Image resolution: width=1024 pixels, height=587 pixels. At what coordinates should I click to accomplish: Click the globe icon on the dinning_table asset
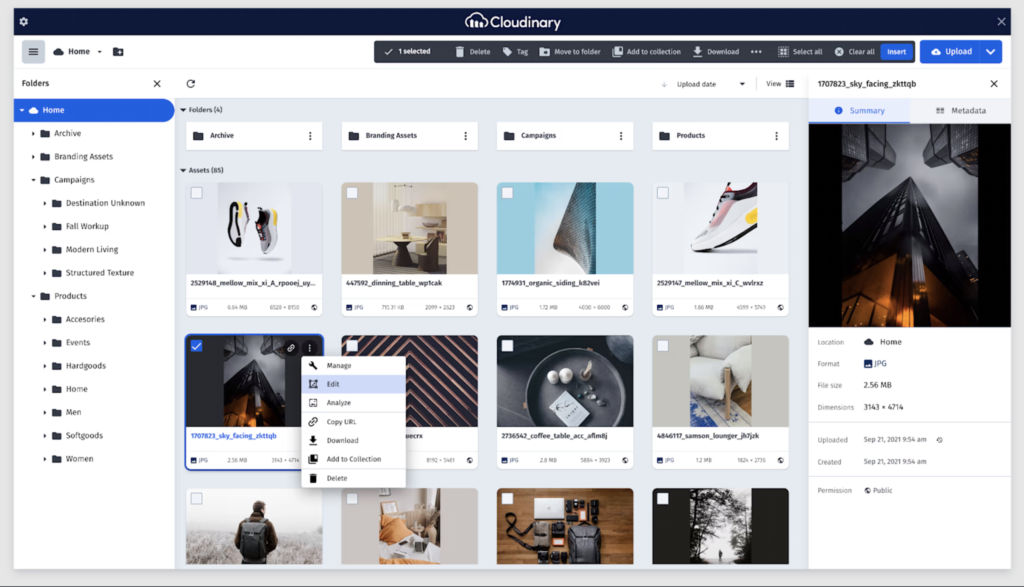click(470, 308)
